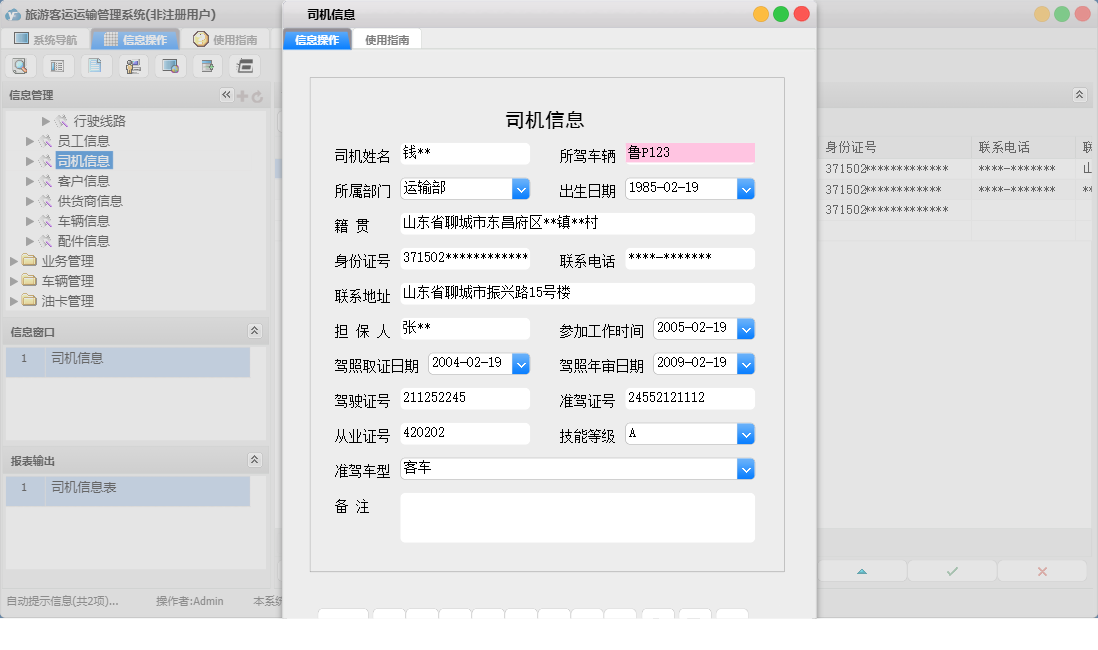Select the search/query tool in the toolbar
This screenshot has width=1098, height=650.
click(x=20, y=65)
